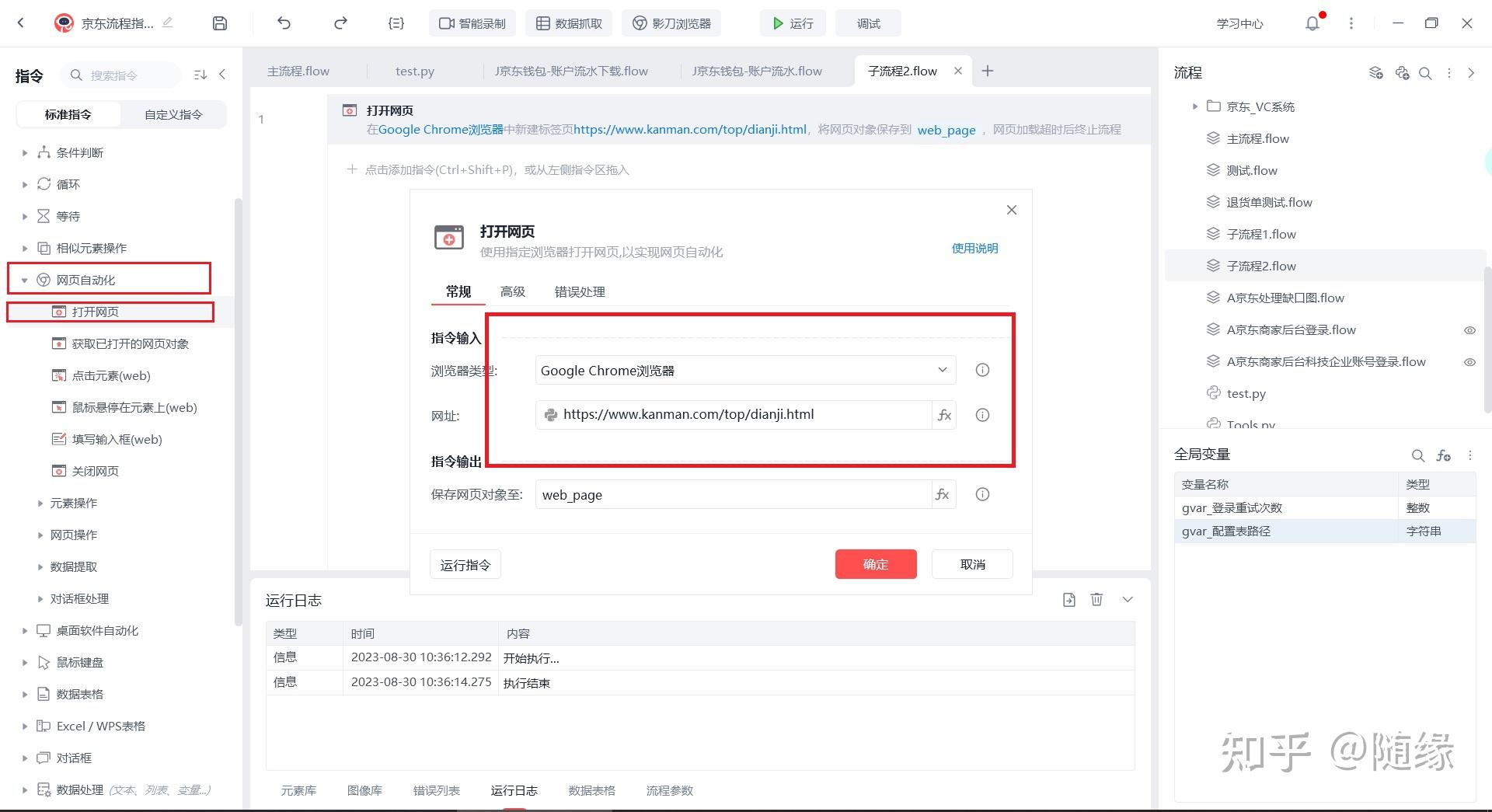Open the test.py editor tab

pos(414,71)
